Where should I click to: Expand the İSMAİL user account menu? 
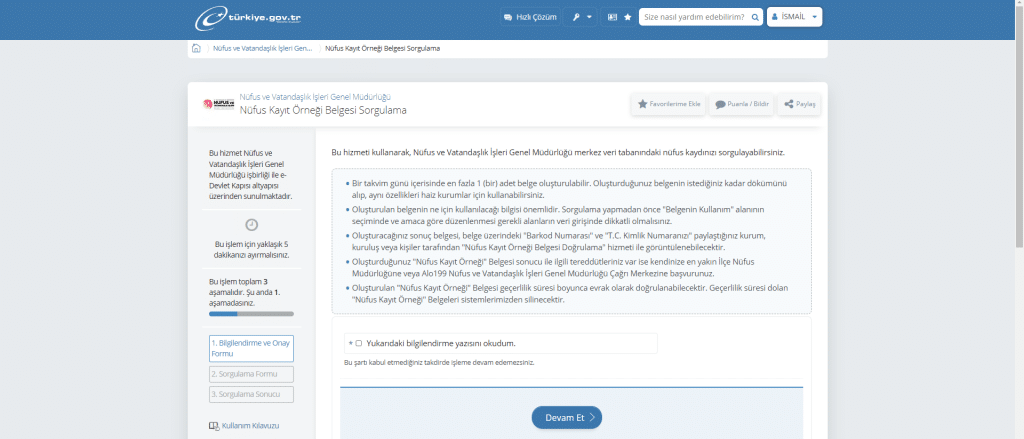[795, 17]
